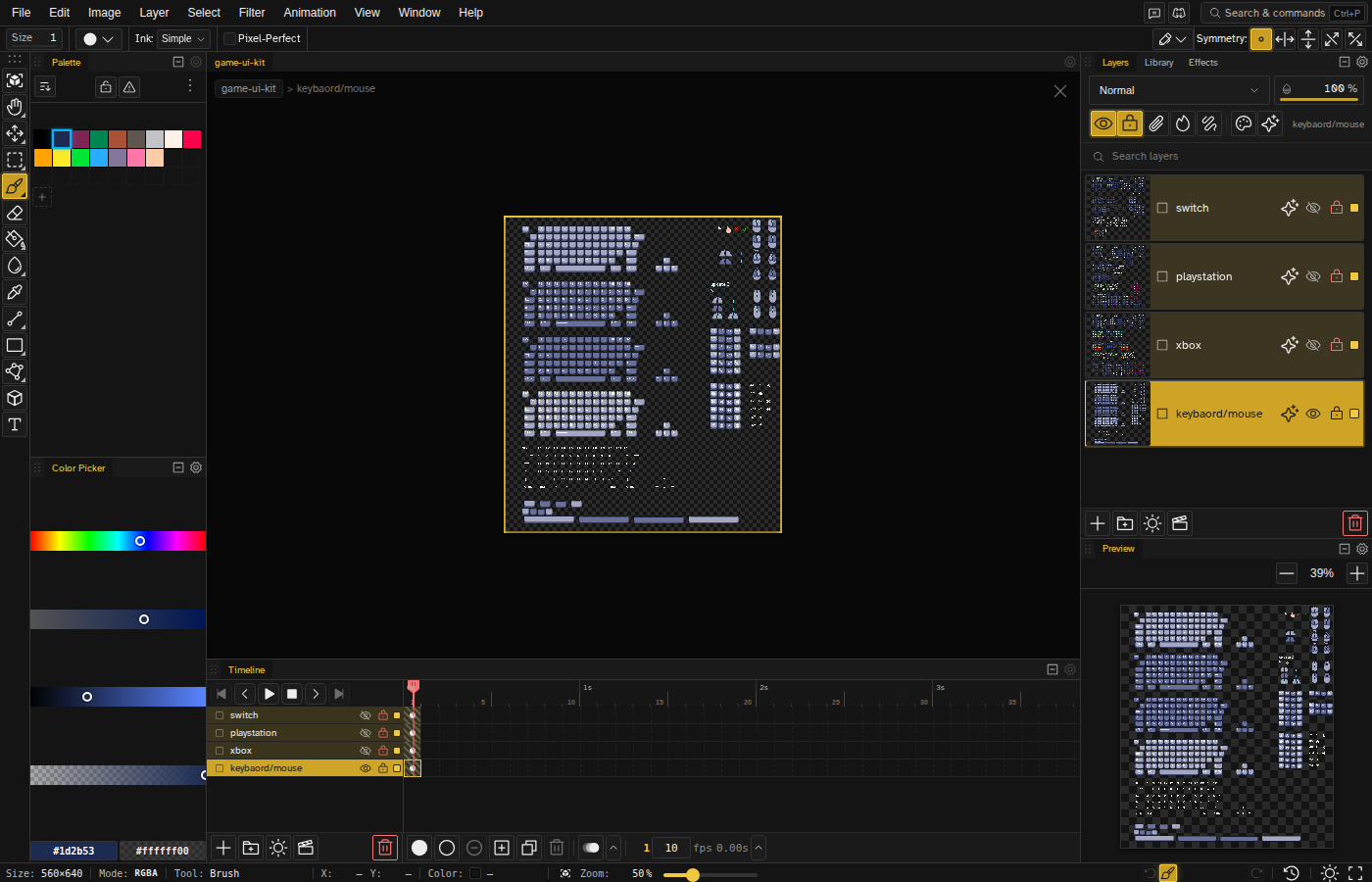Open the Animation menu
Viewport: 1372px width, 882px height.
tap(310, 13)
